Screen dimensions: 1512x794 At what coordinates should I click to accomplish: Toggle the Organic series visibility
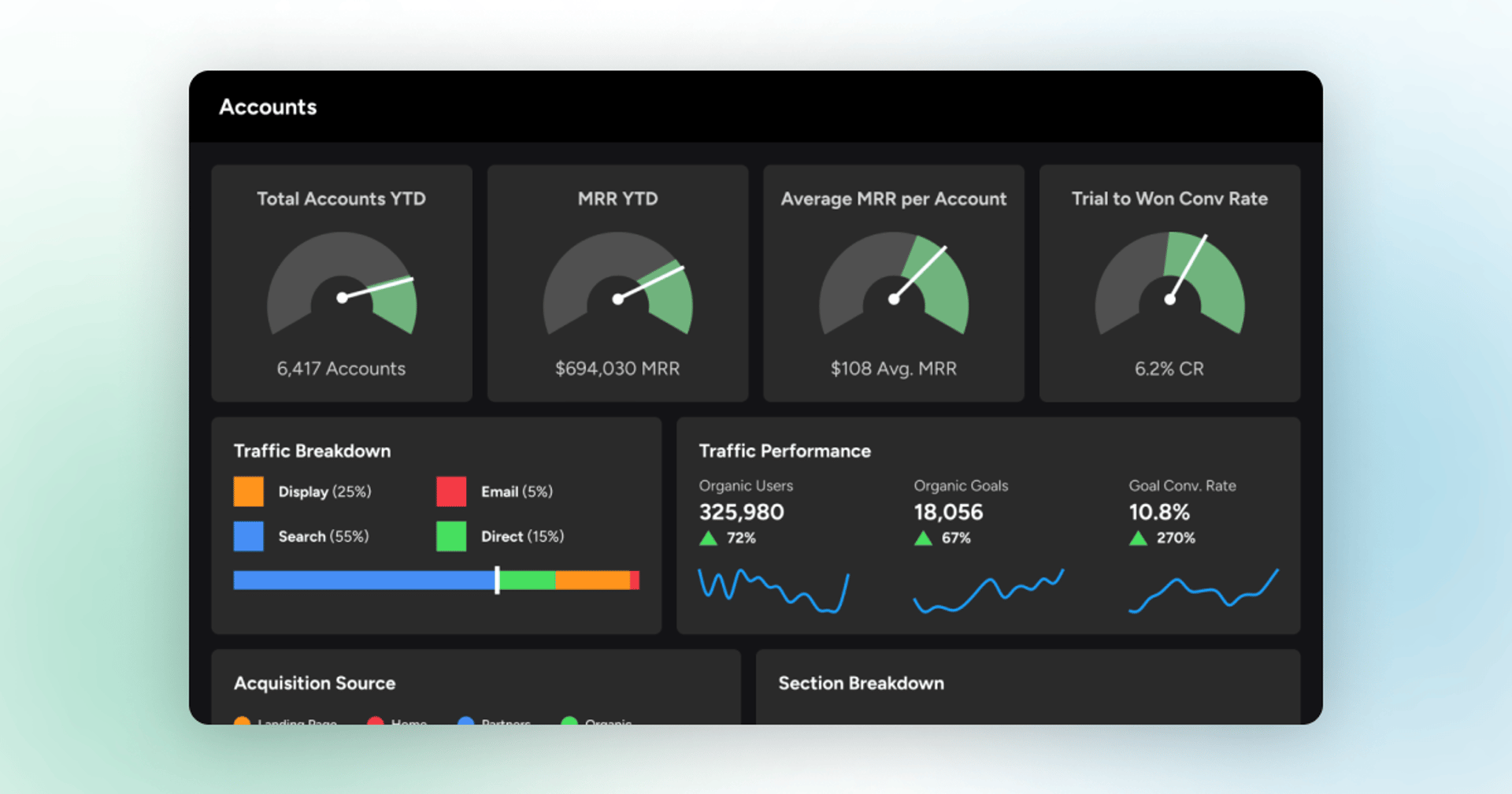point(569,722)
